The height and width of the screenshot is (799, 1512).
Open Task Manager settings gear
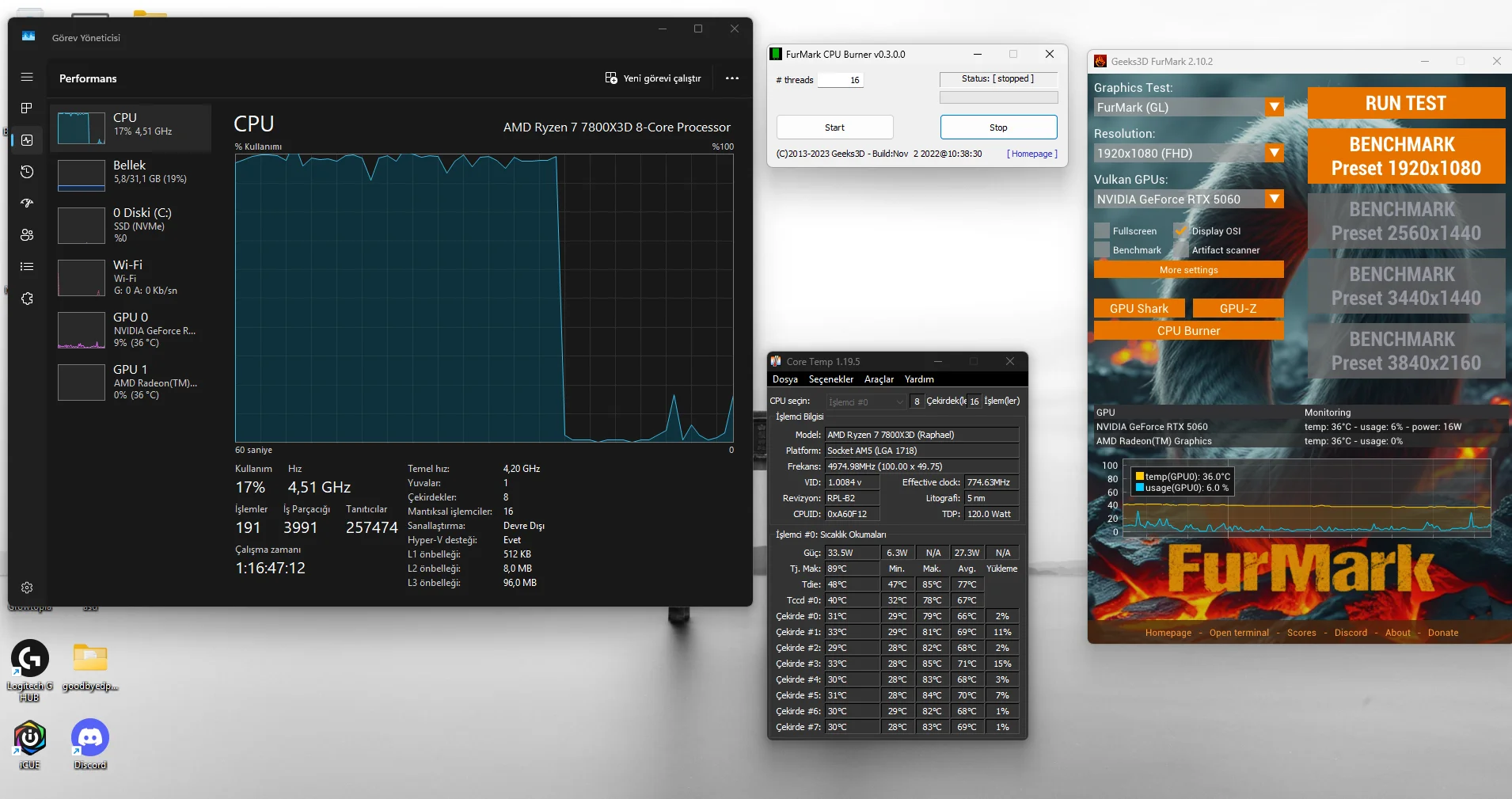point(27,588)
